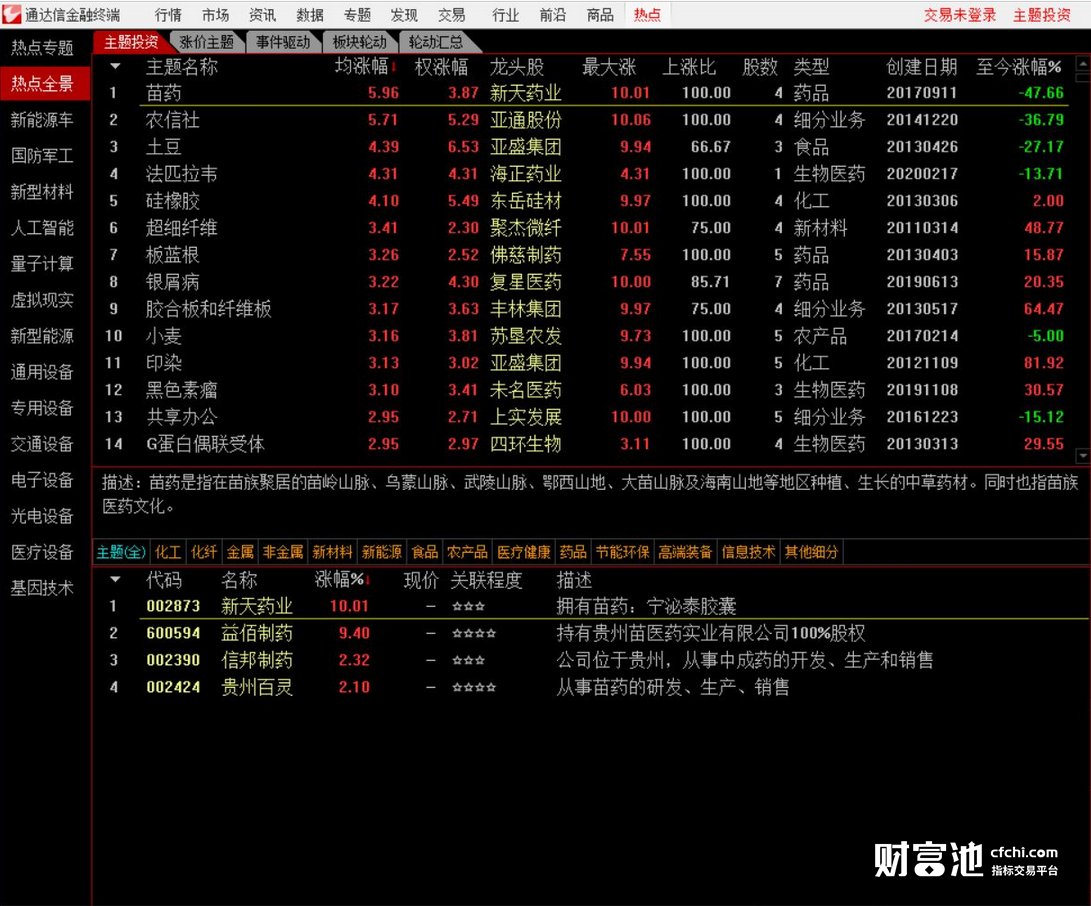Image resolution: width=1091 pixels, height=906 pixels.
Task: Select the 主题投资 tab
Action: pyautogui.click(x=132, y=42)
